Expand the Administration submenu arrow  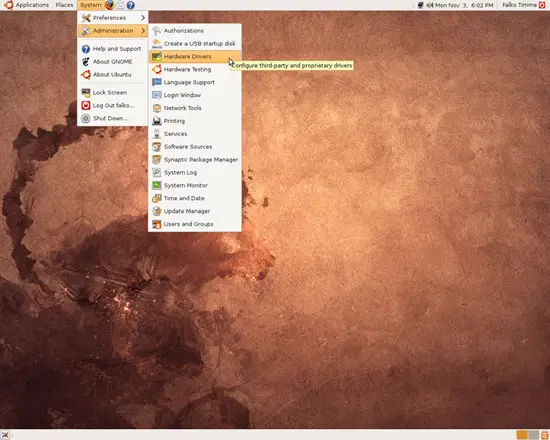pyautogui.click(x=143, y=31)
